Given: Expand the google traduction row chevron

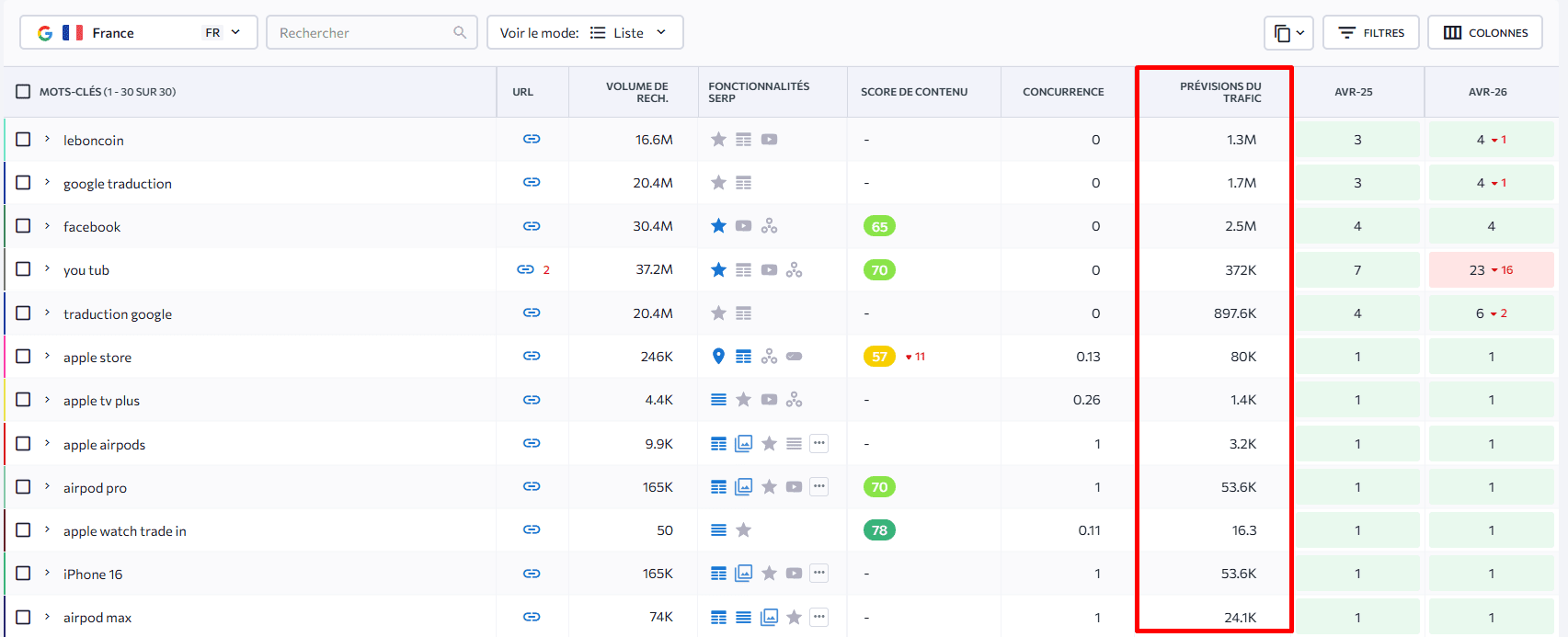Looking at the screenshot, I should point(47,182).
